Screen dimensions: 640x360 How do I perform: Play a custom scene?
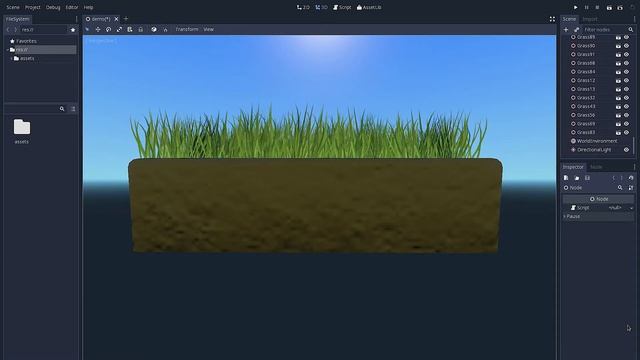pyautogui.click(x=620, y=7)
